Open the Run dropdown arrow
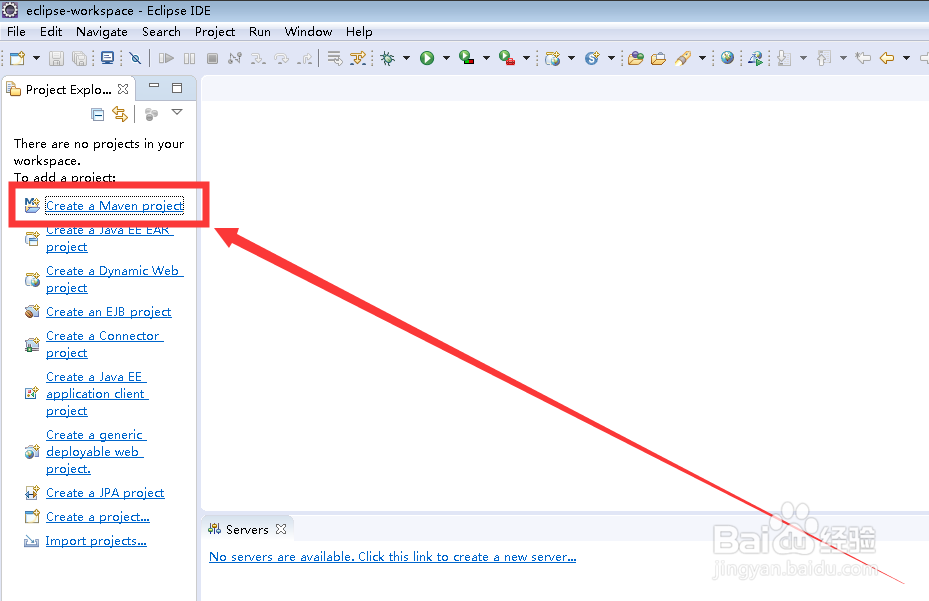The width and height of the screenshot is (929, 601). [446, 58]
